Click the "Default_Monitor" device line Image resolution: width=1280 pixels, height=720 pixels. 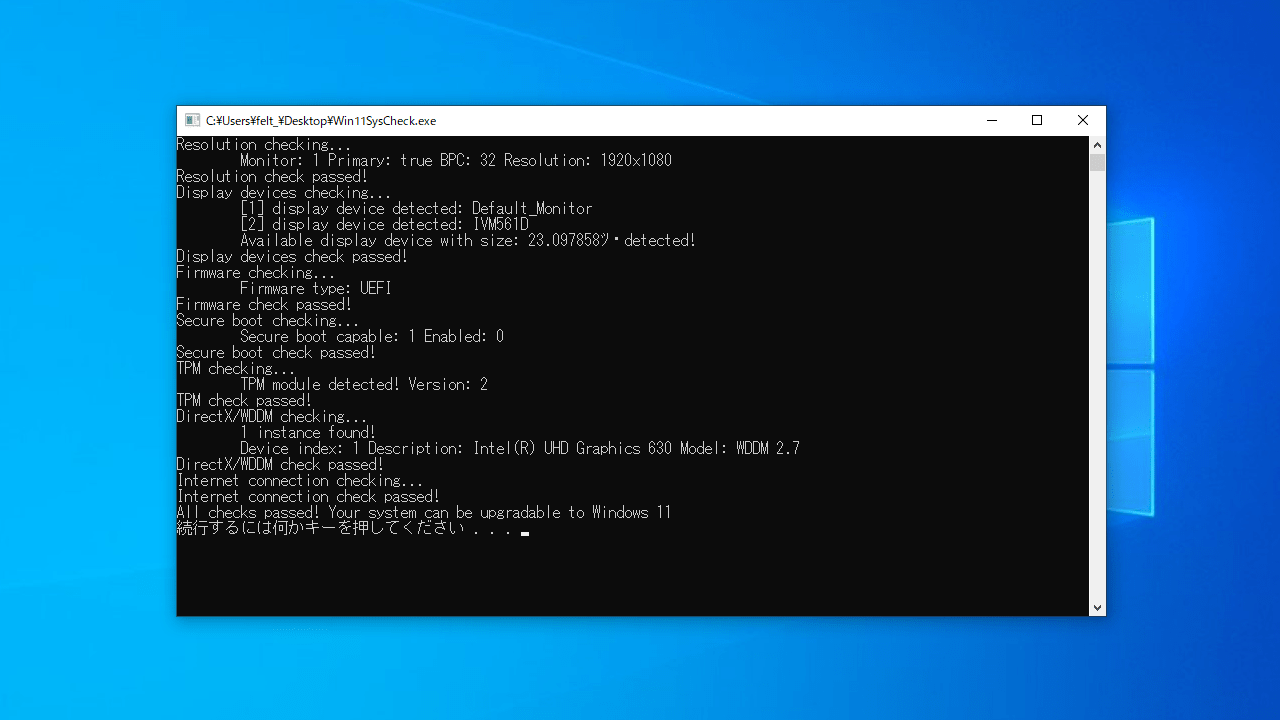coord(416,208)
